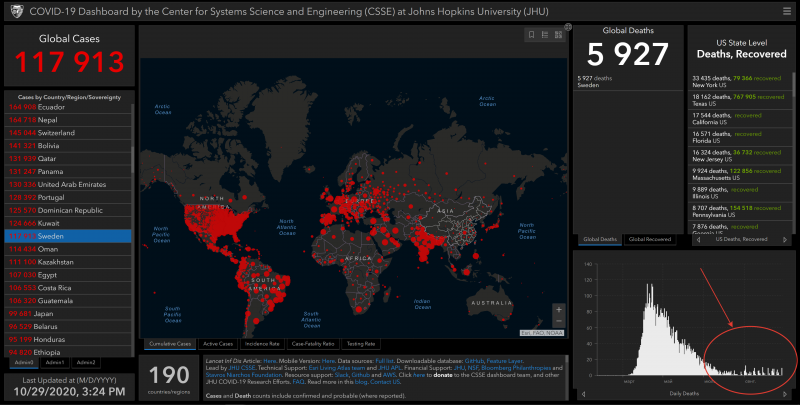This screenshot has width=800, height=405.
Task: Open the blog link
Action: pyautogui.click(x=361, y=382)
